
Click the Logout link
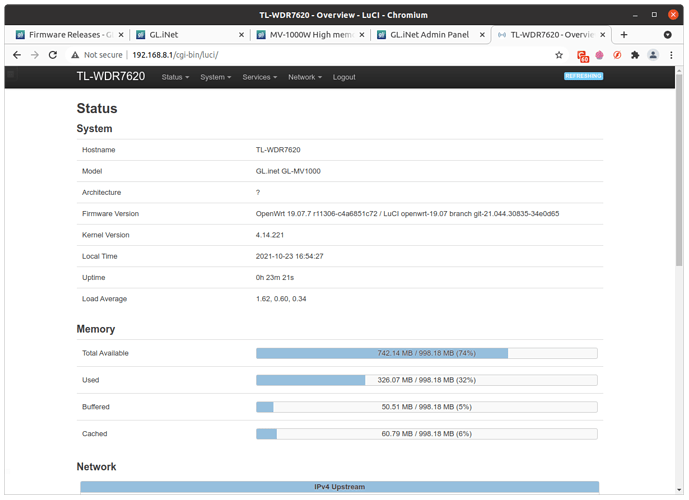(344, 77)
